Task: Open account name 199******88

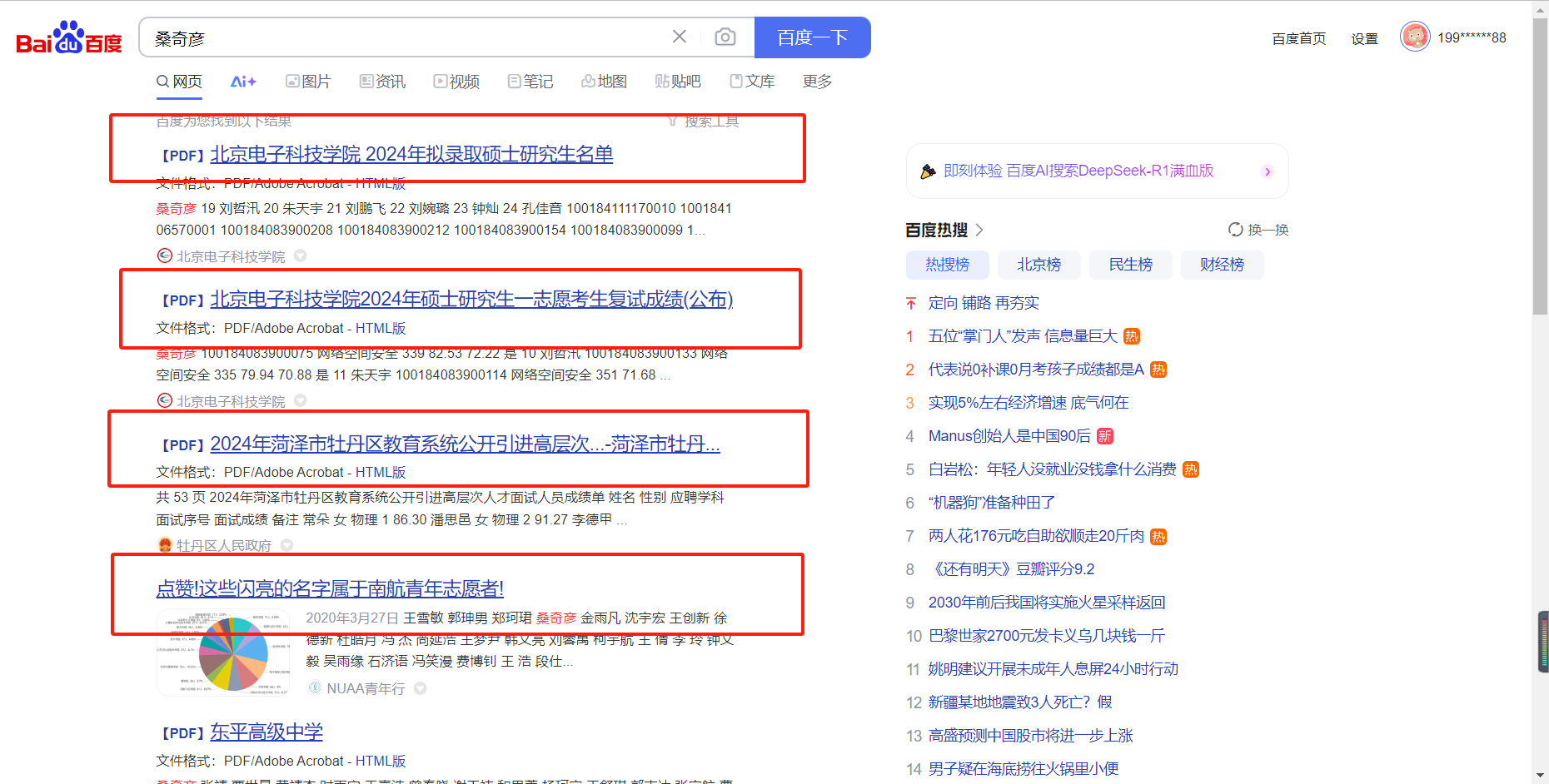Action: [x=1472, y=37]
